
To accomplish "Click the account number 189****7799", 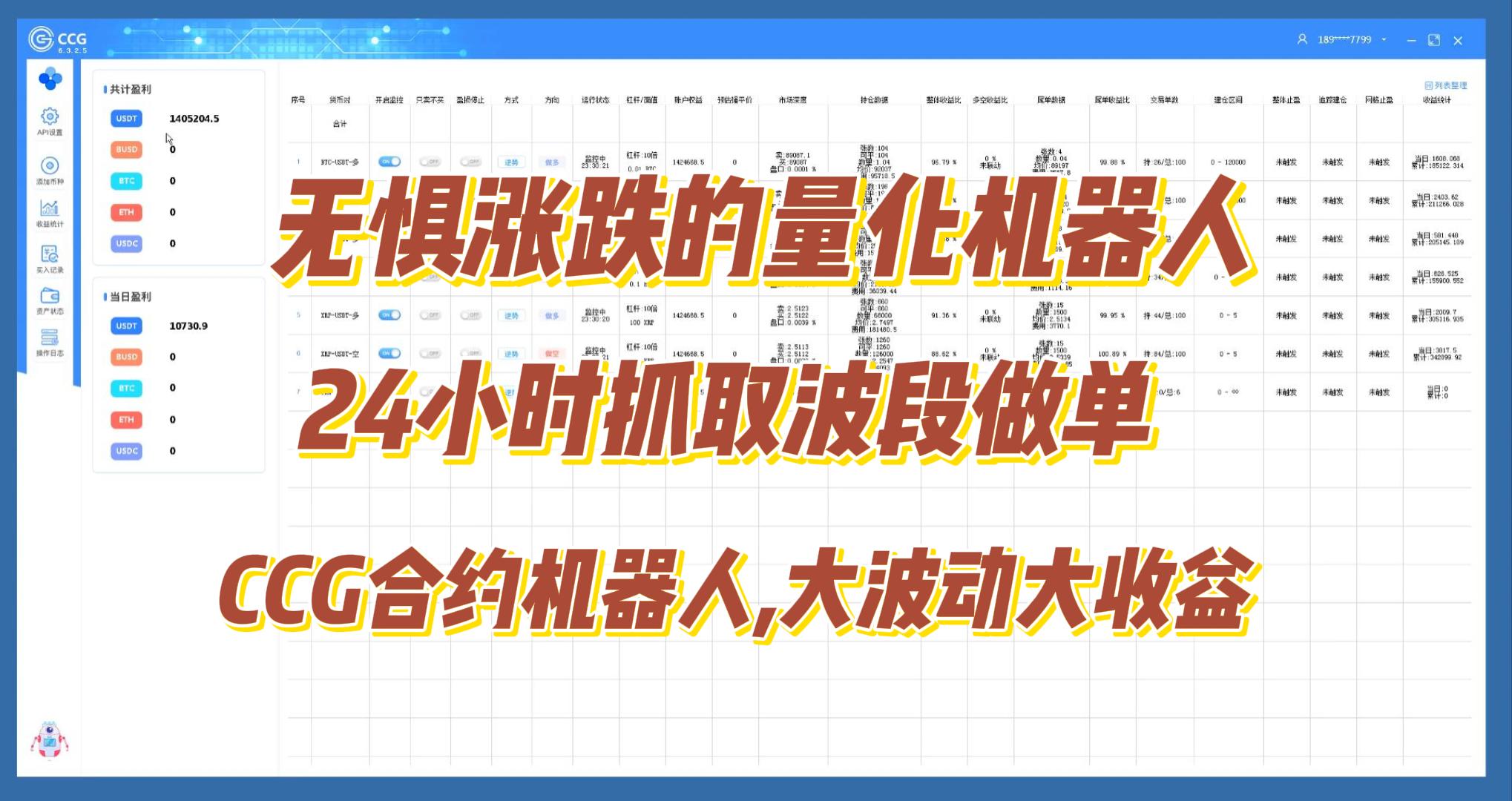I will [x=1344, y=39].
